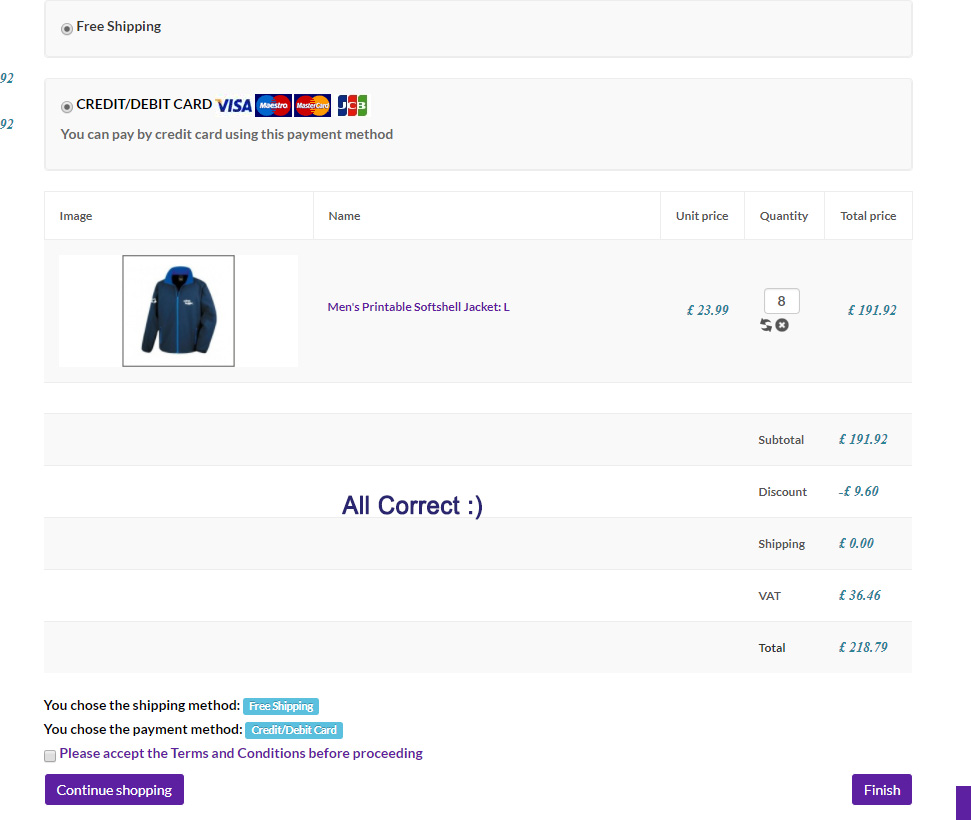This screenshot has height=820, width=971.
Task: Select the Free Shipping radio button
Action: point(67,28)
